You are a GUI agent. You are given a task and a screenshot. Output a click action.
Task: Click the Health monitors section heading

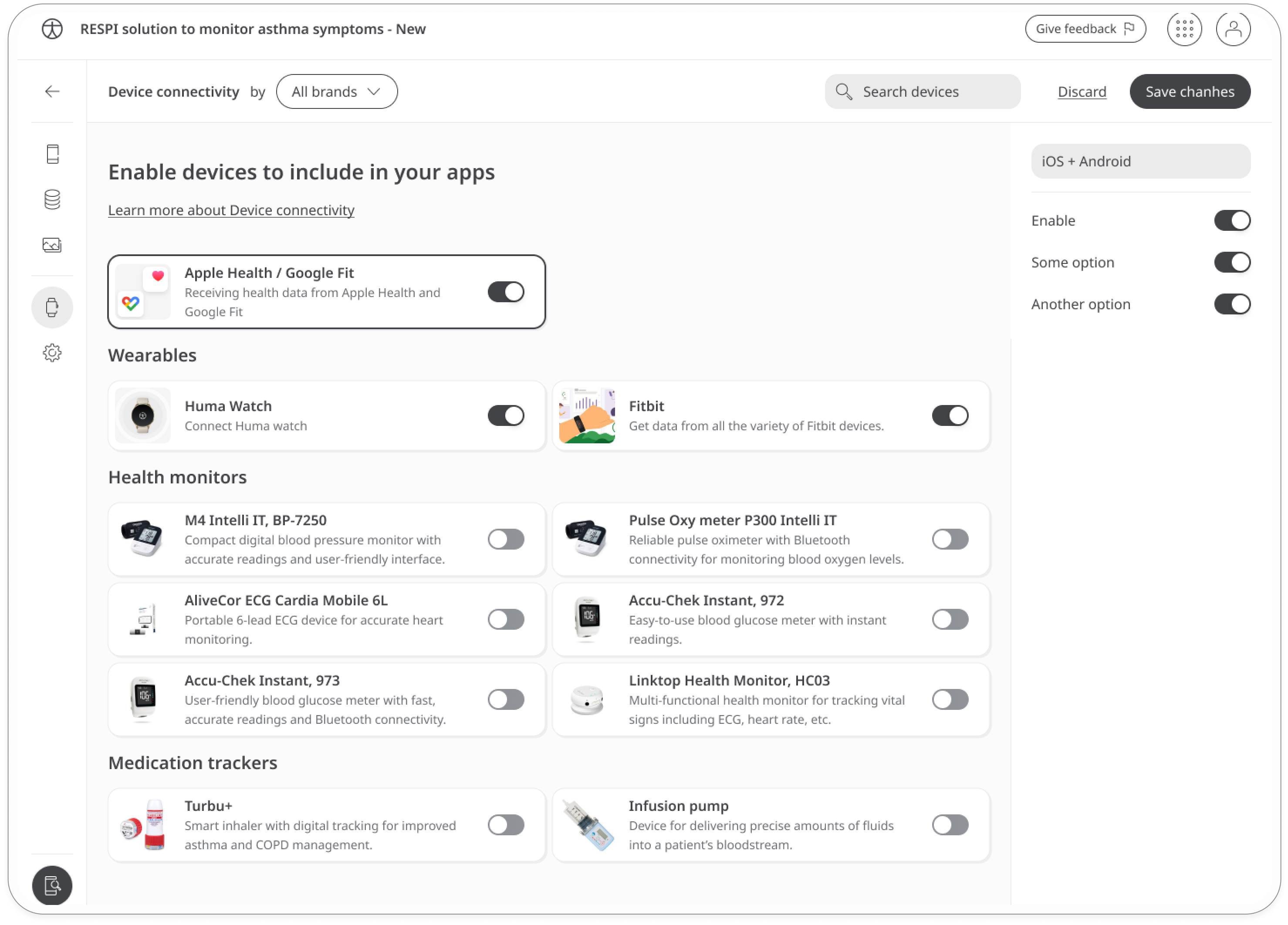pyautogui.click(x=177, y=477)
